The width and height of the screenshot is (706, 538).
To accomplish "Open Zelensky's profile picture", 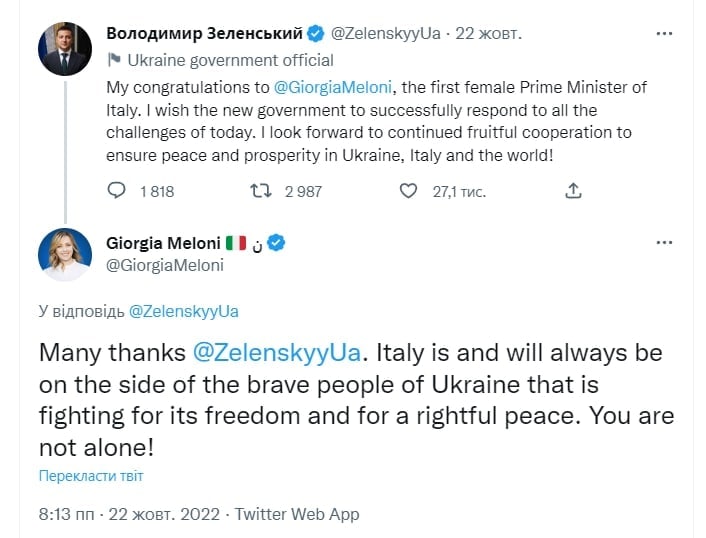I will [65, 48].
